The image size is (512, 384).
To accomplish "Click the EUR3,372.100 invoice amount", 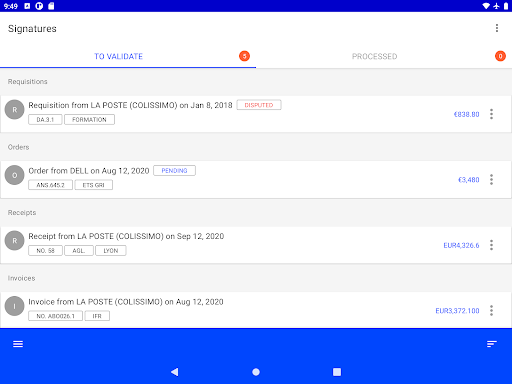I will point(457,311).
